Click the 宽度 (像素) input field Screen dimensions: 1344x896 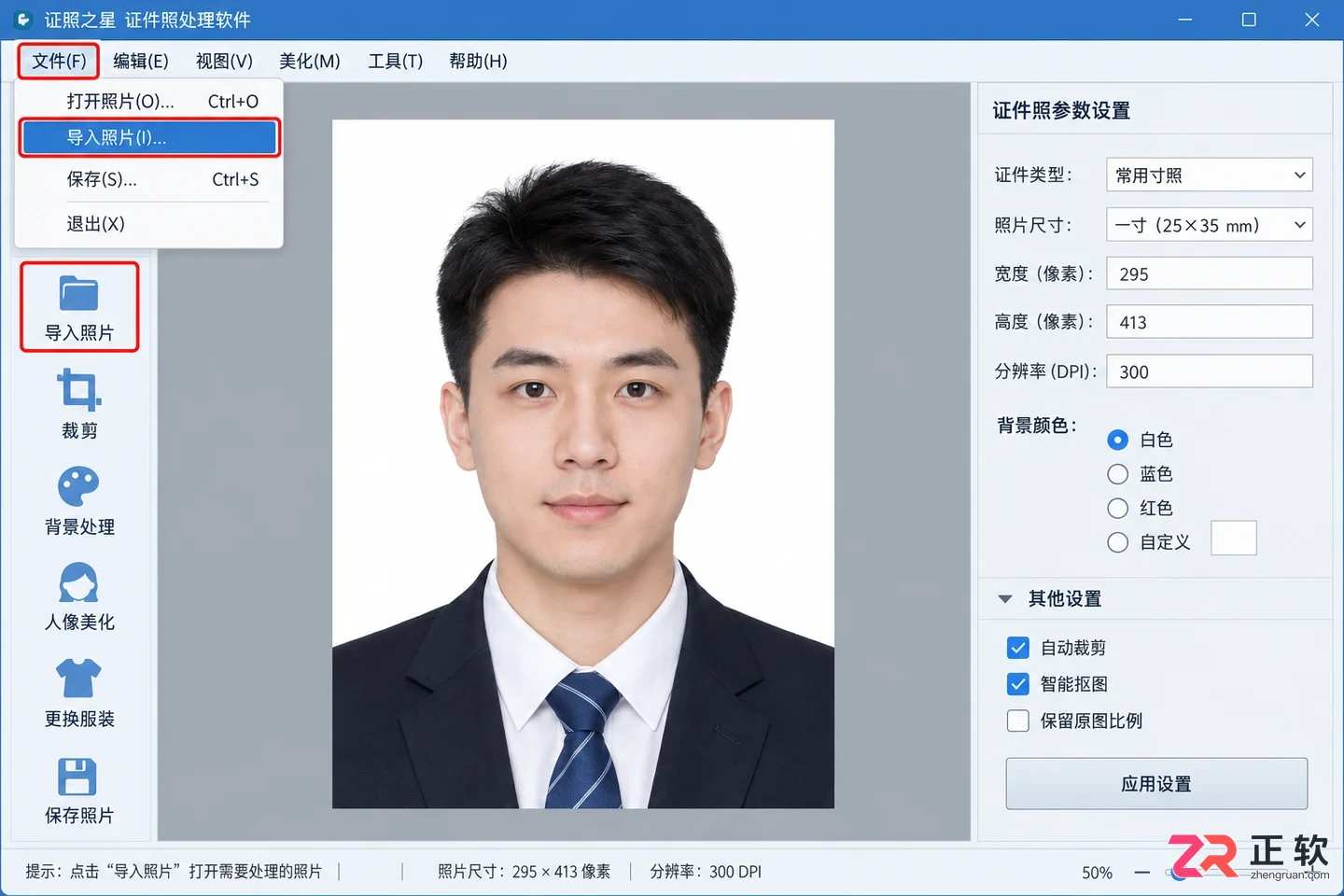click(x=1210, y=273)
